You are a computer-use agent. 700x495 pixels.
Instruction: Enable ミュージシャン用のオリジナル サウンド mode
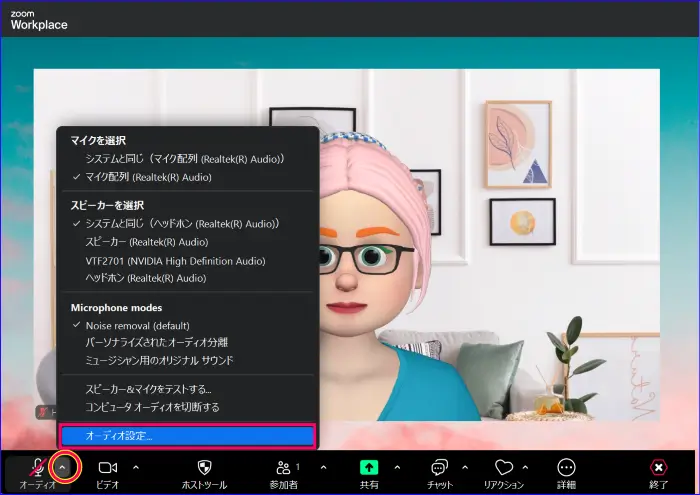pos(159,360)
